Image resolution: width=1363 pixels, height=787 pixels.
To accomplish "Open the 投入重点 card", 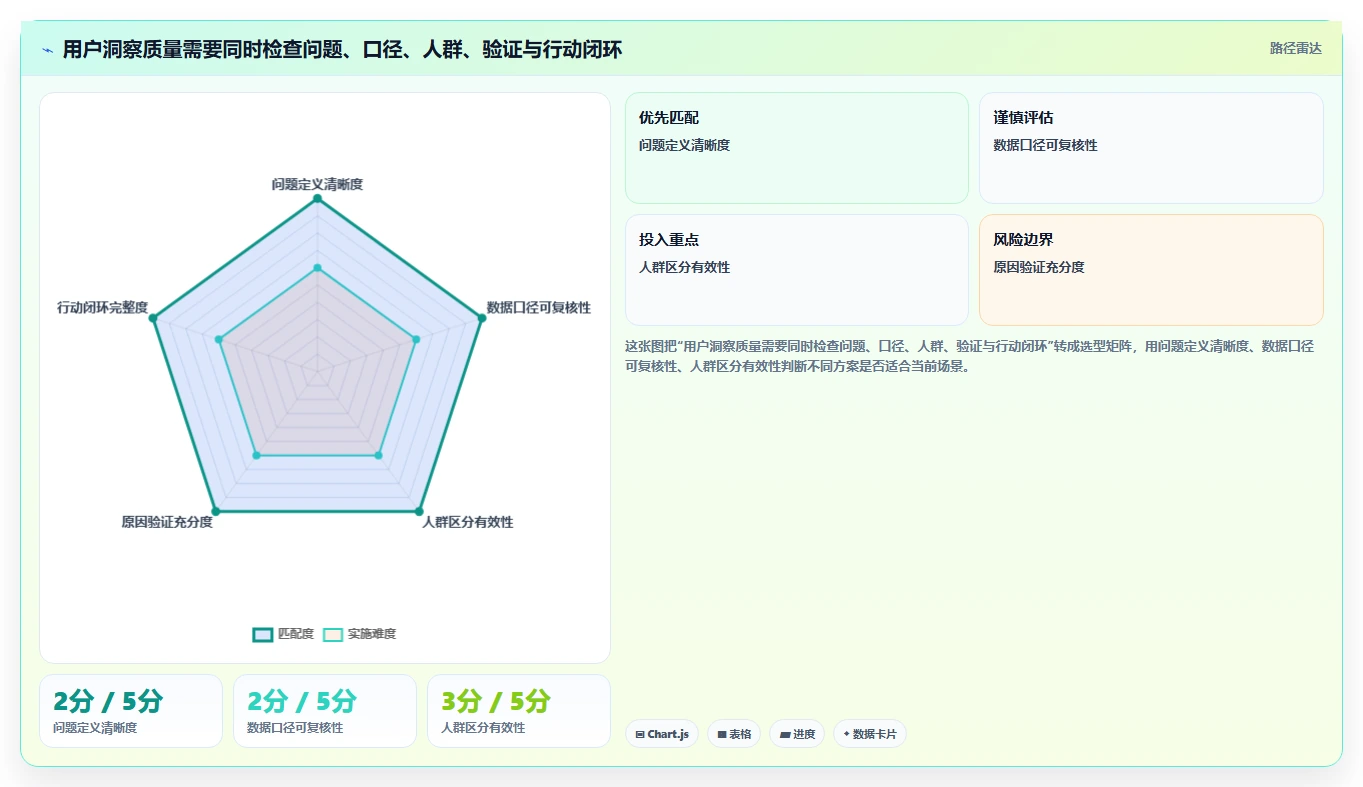I will click(x=797, y=270).
